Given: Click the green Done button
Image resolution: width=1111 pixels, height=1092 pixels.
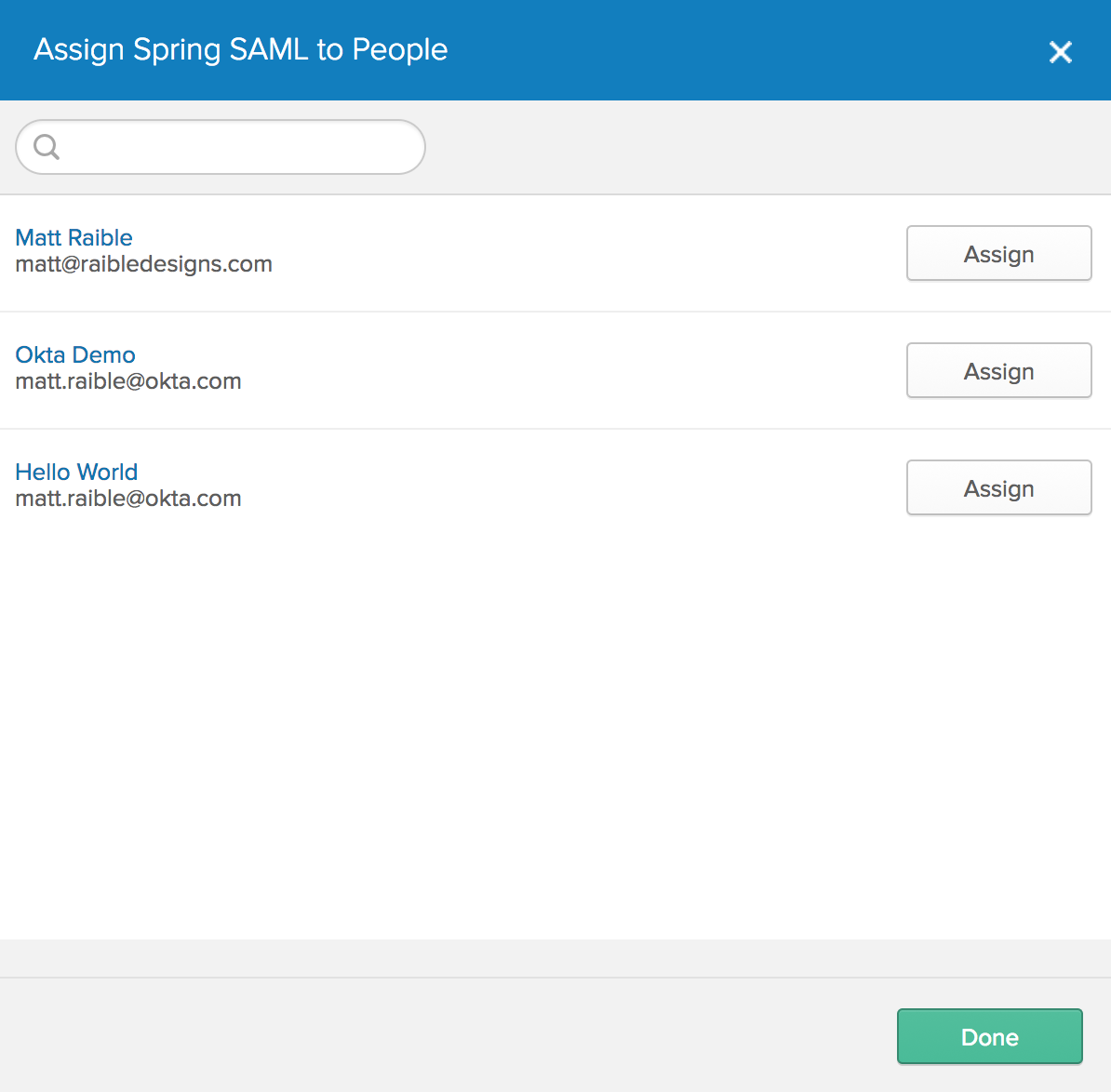Looking at the screenshot, I should tap(989, 1036).
